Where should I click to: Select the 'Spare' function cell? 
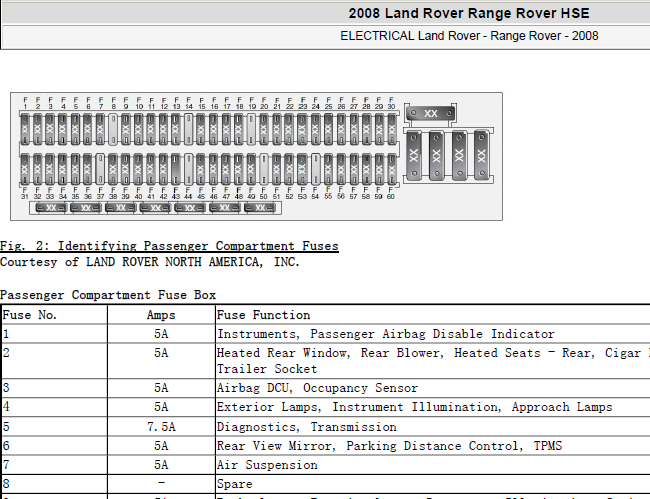(x=433, y=484)
